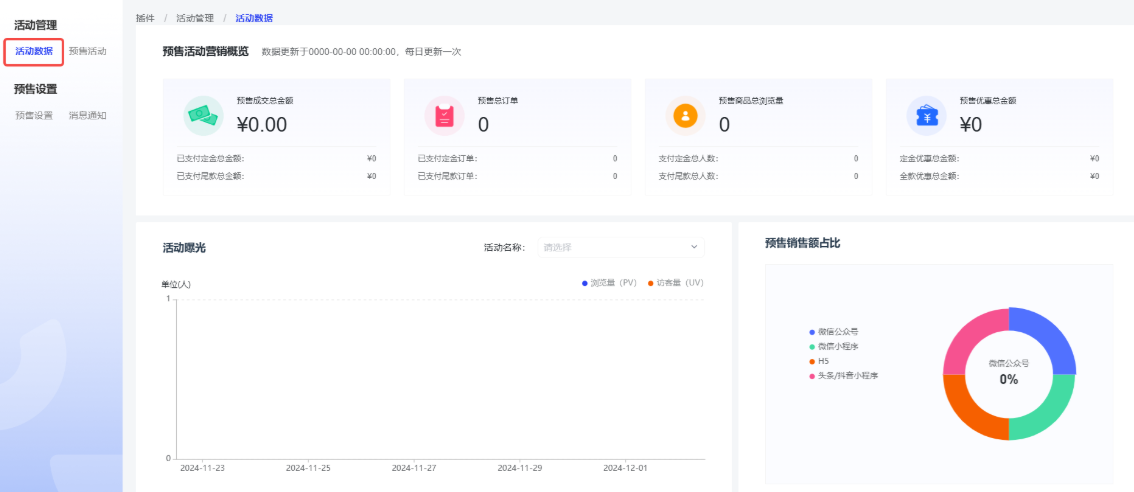Go to 预售活动 in the sidebar
This screenshot has width=1134, height=492.
[x=87, y=51]
